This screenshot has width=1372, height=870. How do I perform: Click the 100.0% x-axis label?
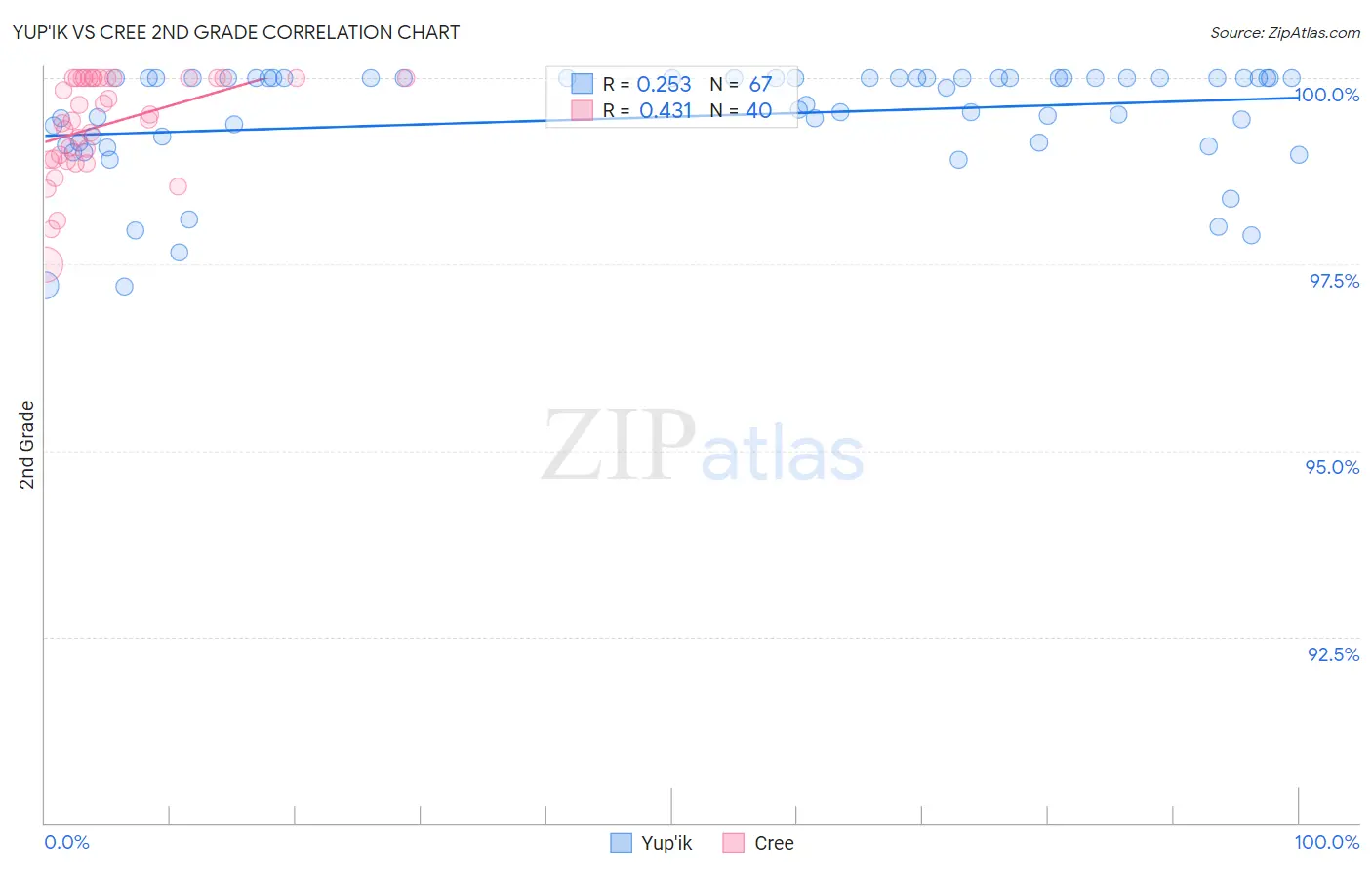point(1327,842)
